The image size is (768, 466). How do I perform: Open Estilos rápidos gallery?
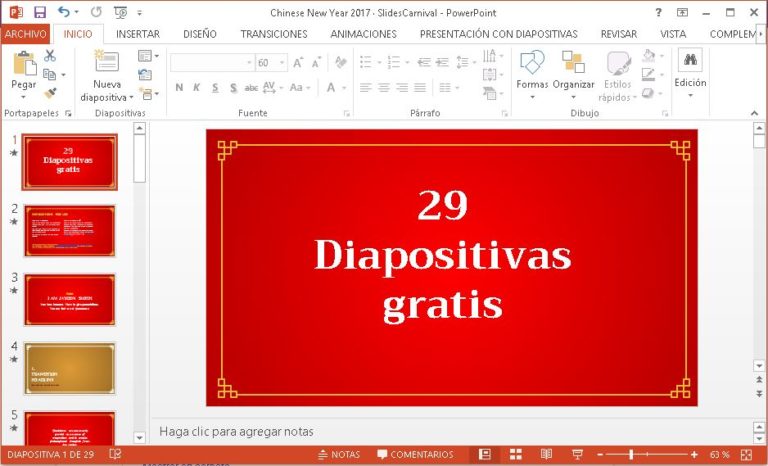pyautogui.click(x=618, y=76)
